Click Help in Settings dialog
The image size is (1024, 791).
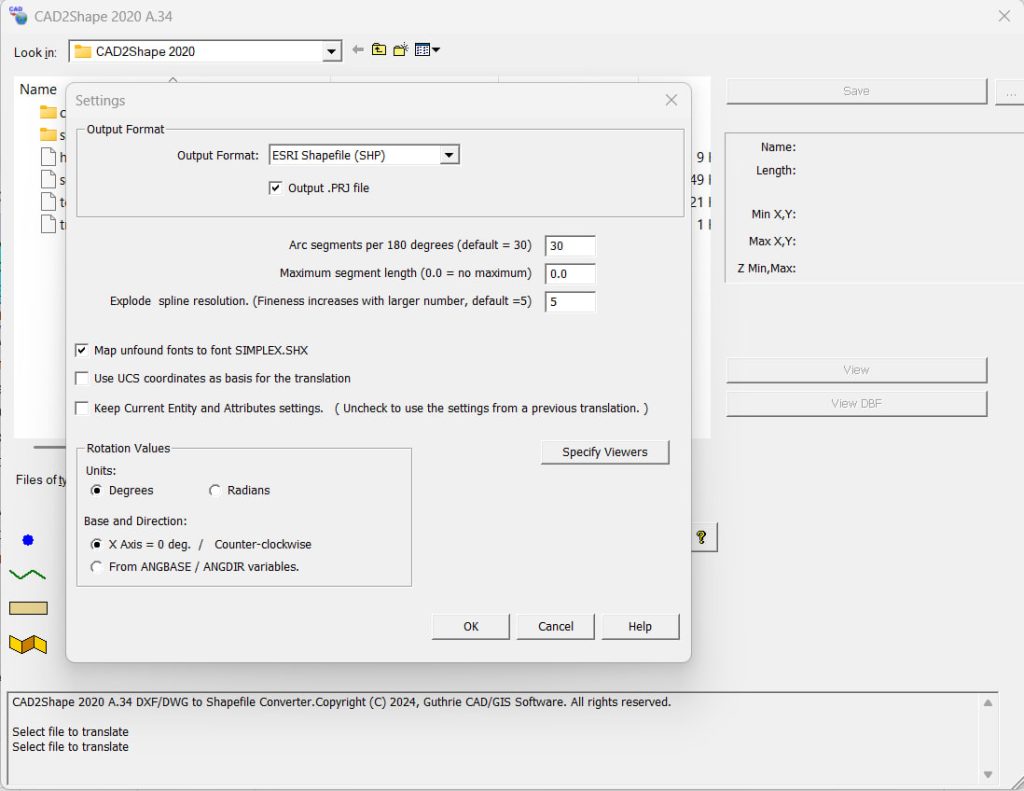click(640, 626)
